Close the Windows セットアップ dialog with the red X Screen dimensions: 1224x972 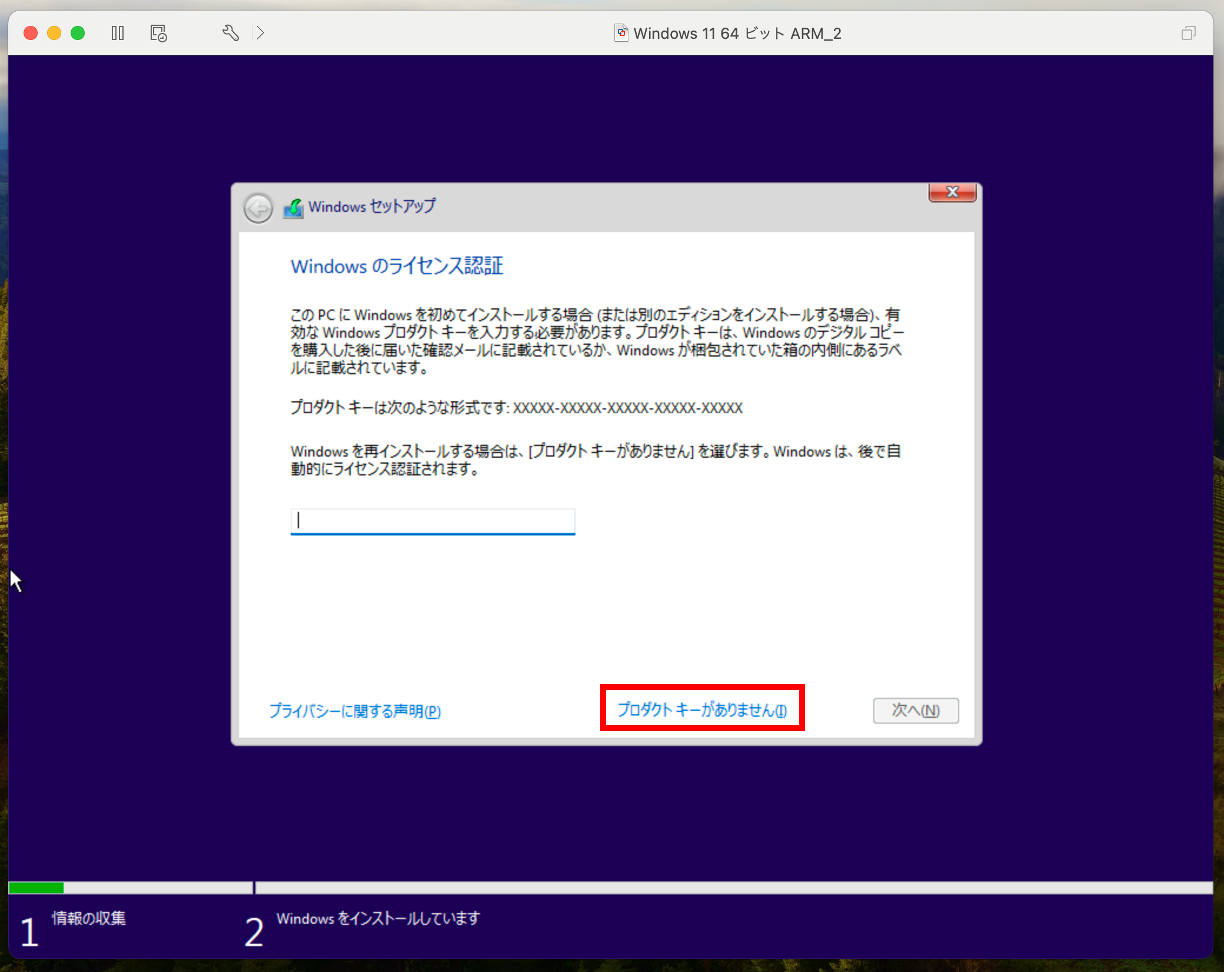point(952,192)
